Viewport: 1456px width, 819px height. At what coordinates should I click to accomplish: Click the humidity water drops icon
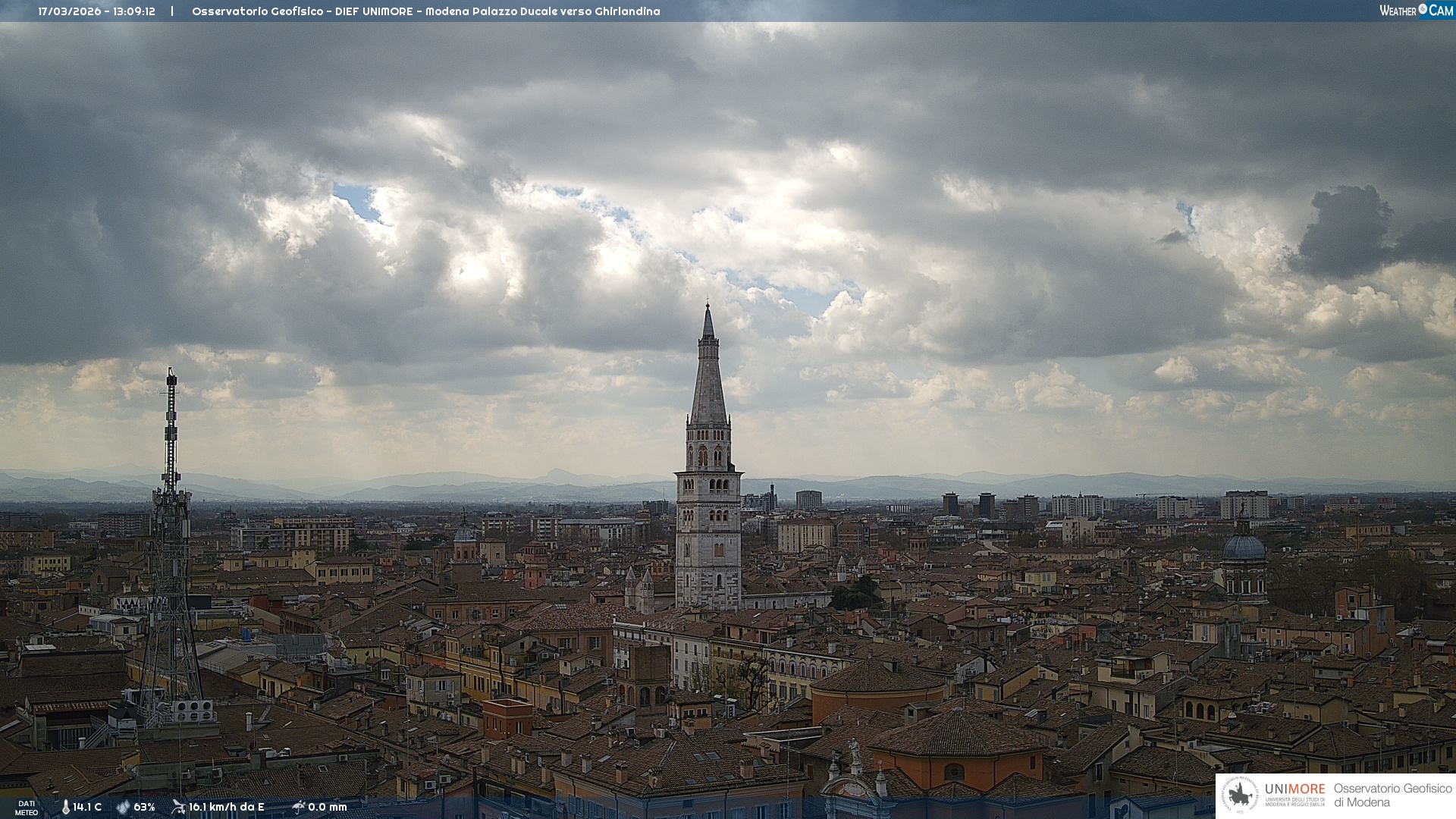coord(123,807)
